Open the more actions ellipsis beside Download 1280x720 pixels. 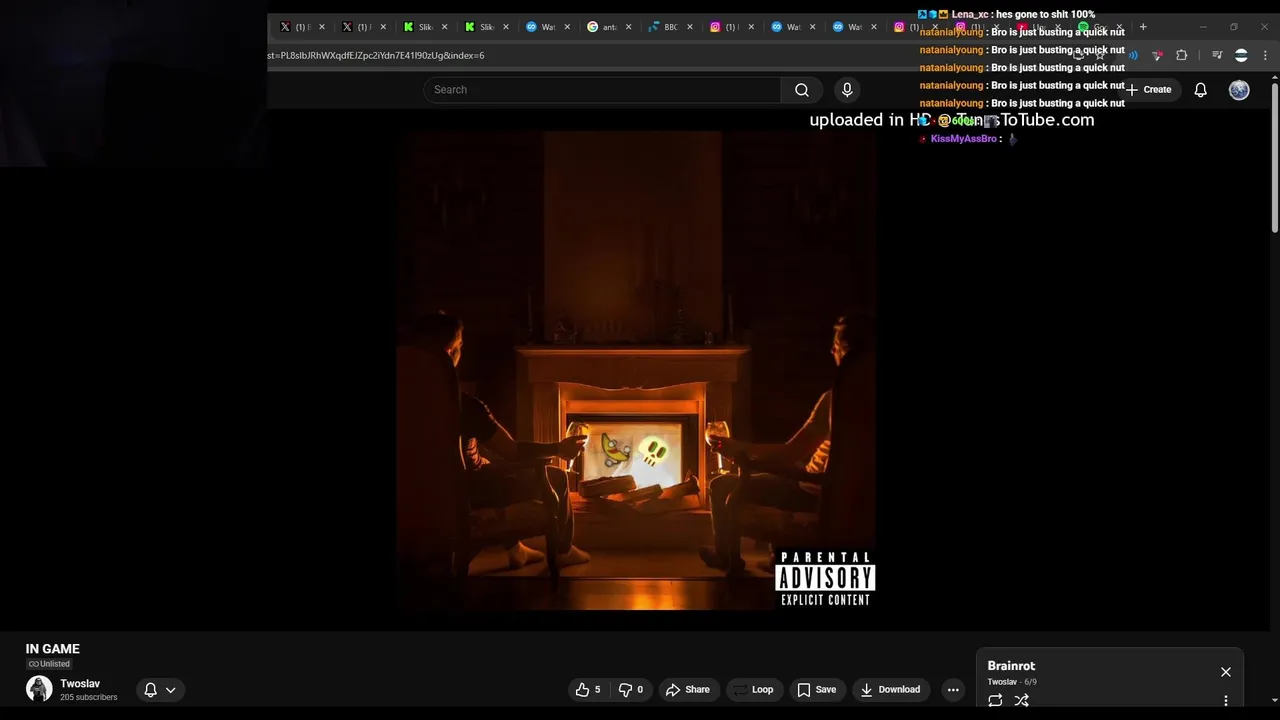(x=953, y=690)
